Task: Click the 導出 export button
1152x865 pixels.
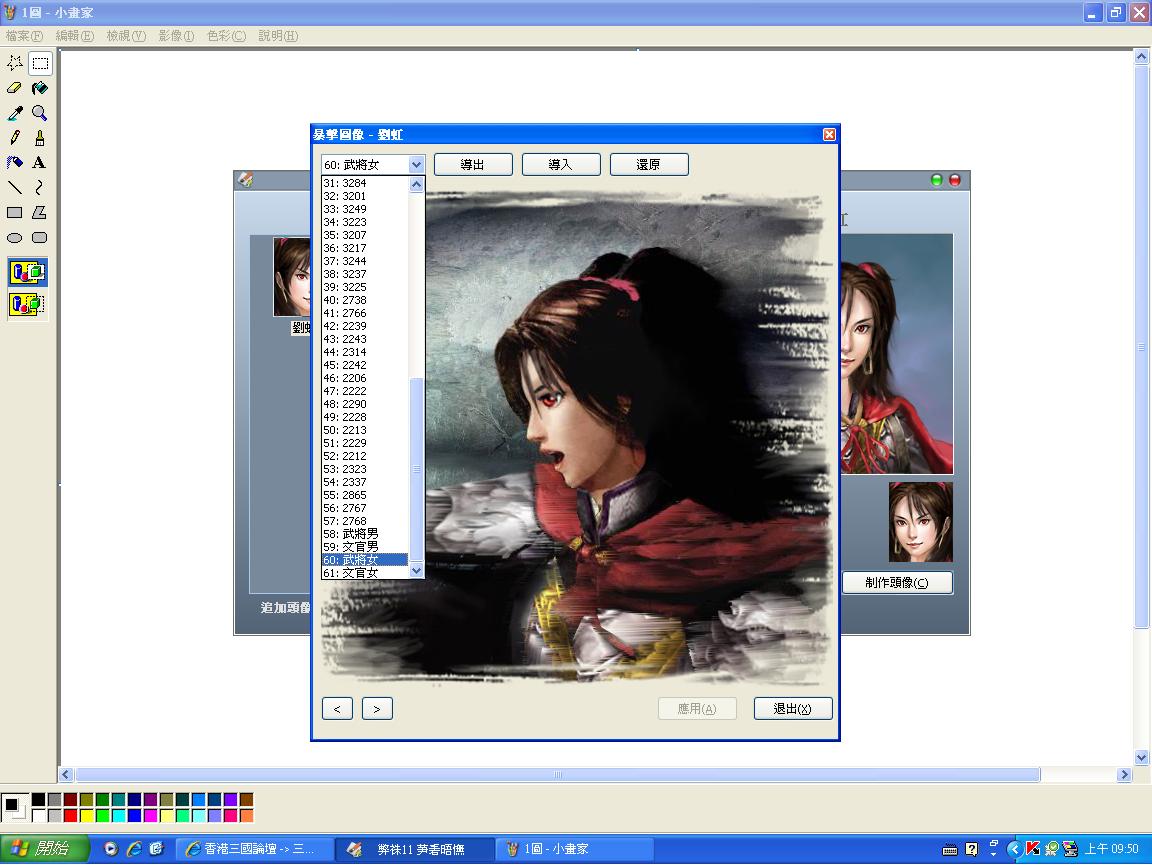Action: [x=473, y=165]
